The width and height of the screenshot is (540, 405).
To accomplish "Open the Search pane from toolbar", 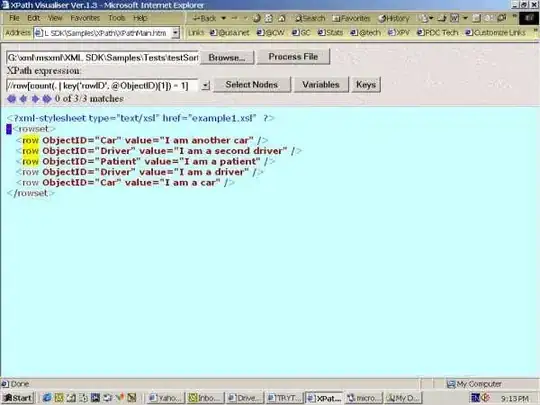I will coord(310,18).
